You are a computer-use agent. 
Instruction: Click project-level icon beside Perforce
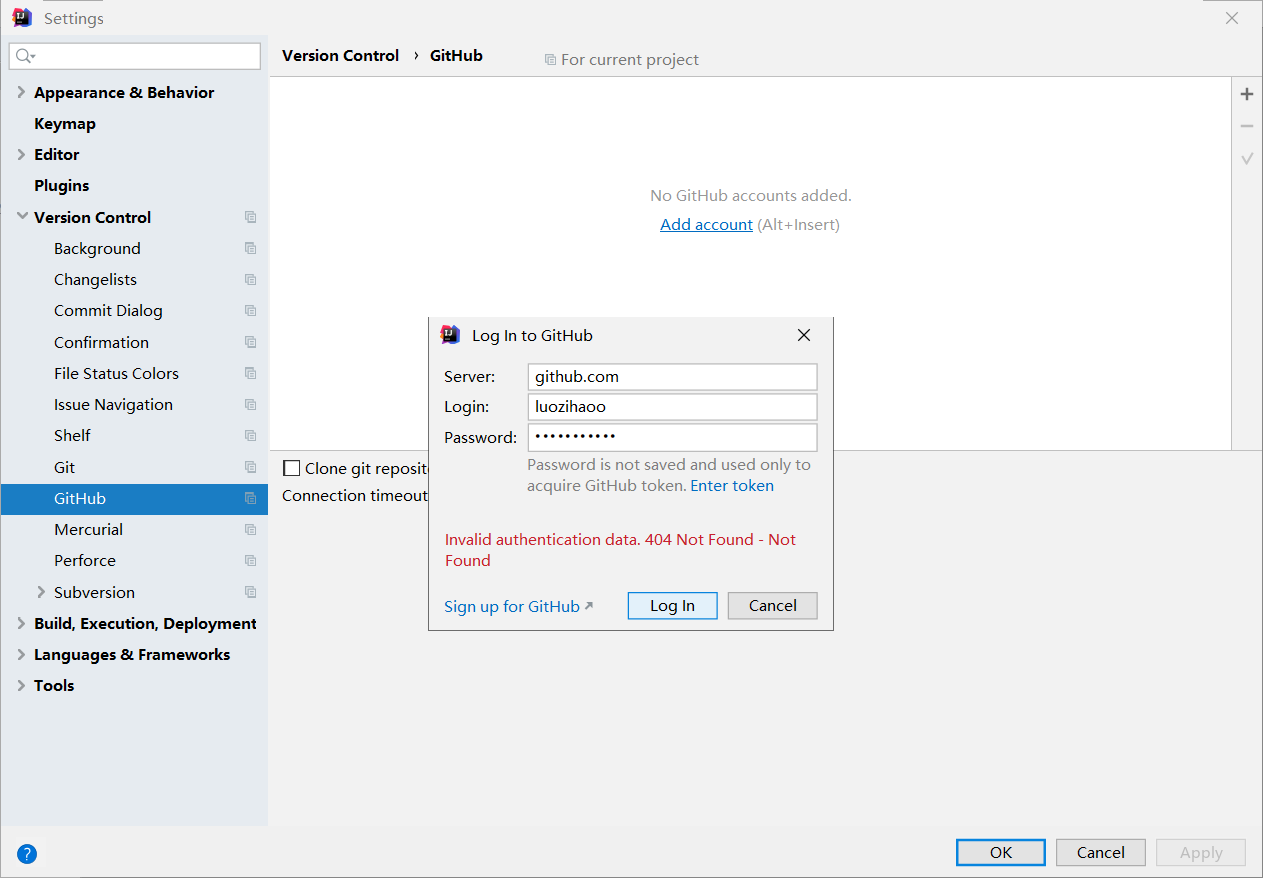coord(250,561)
